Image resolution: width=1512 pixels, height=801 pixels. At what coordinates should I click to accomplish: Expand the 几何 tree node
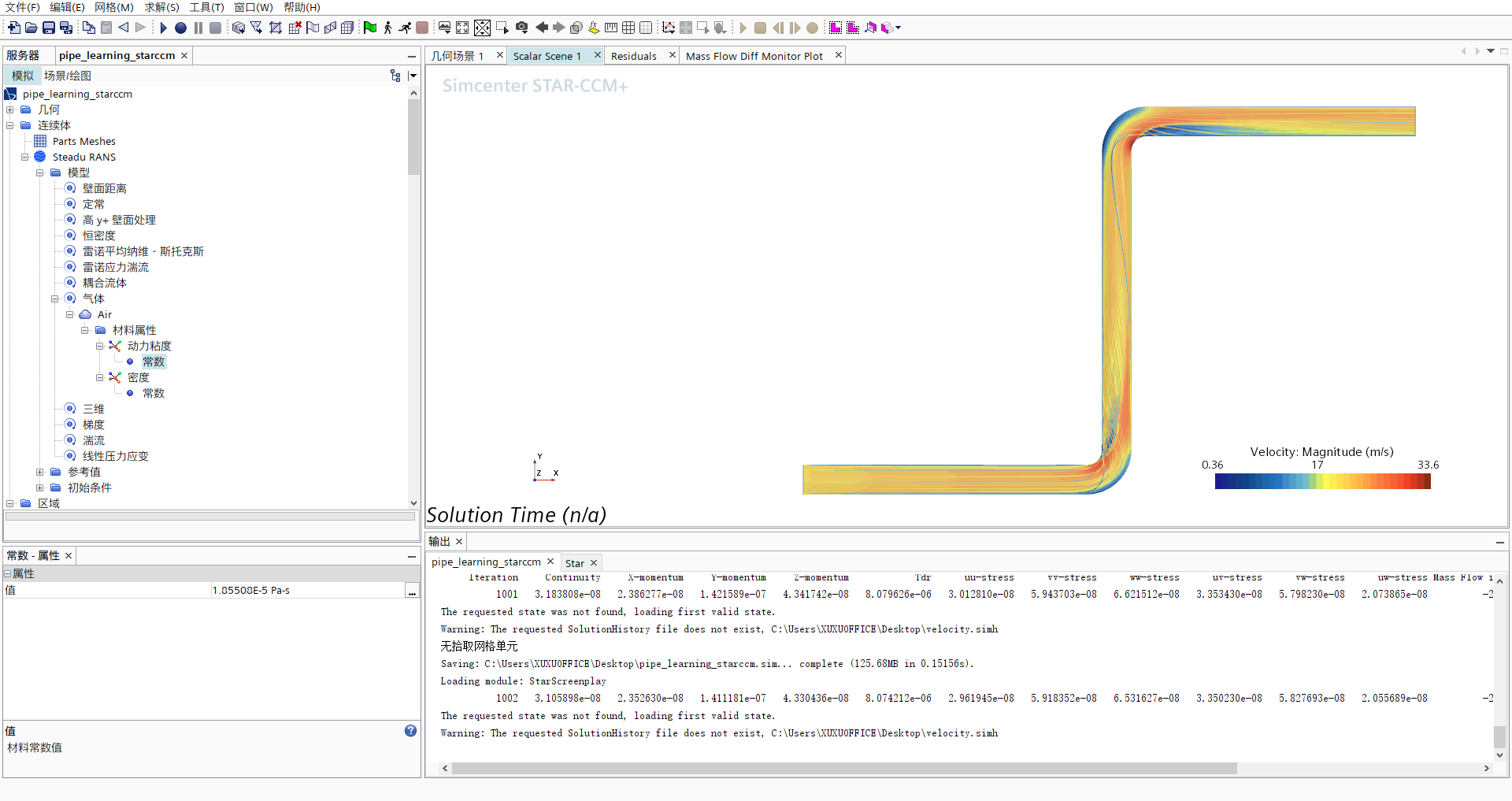coord(10,109)
